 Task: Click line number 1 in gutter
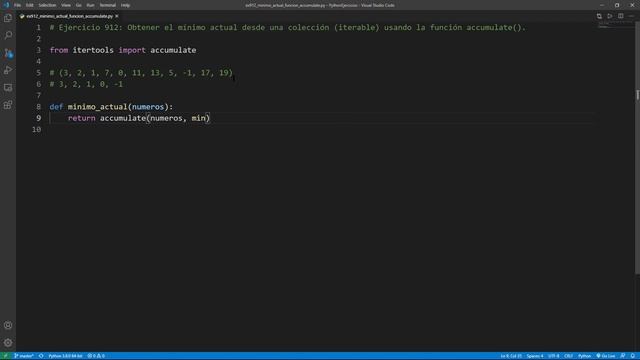click(39, 27)
